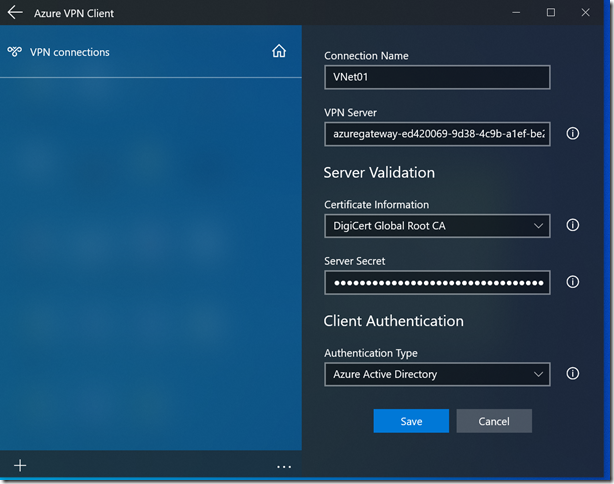614x484 pixels.
Task: Open the home icon in VPN connections
Action: [279, 51]
